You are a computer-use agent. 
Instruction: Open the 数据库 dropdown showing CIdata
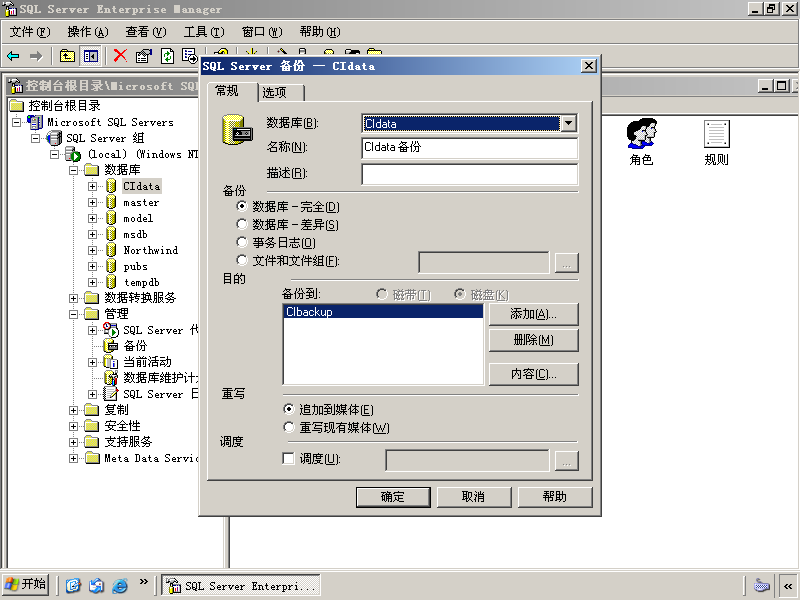(x=568, y=123)
